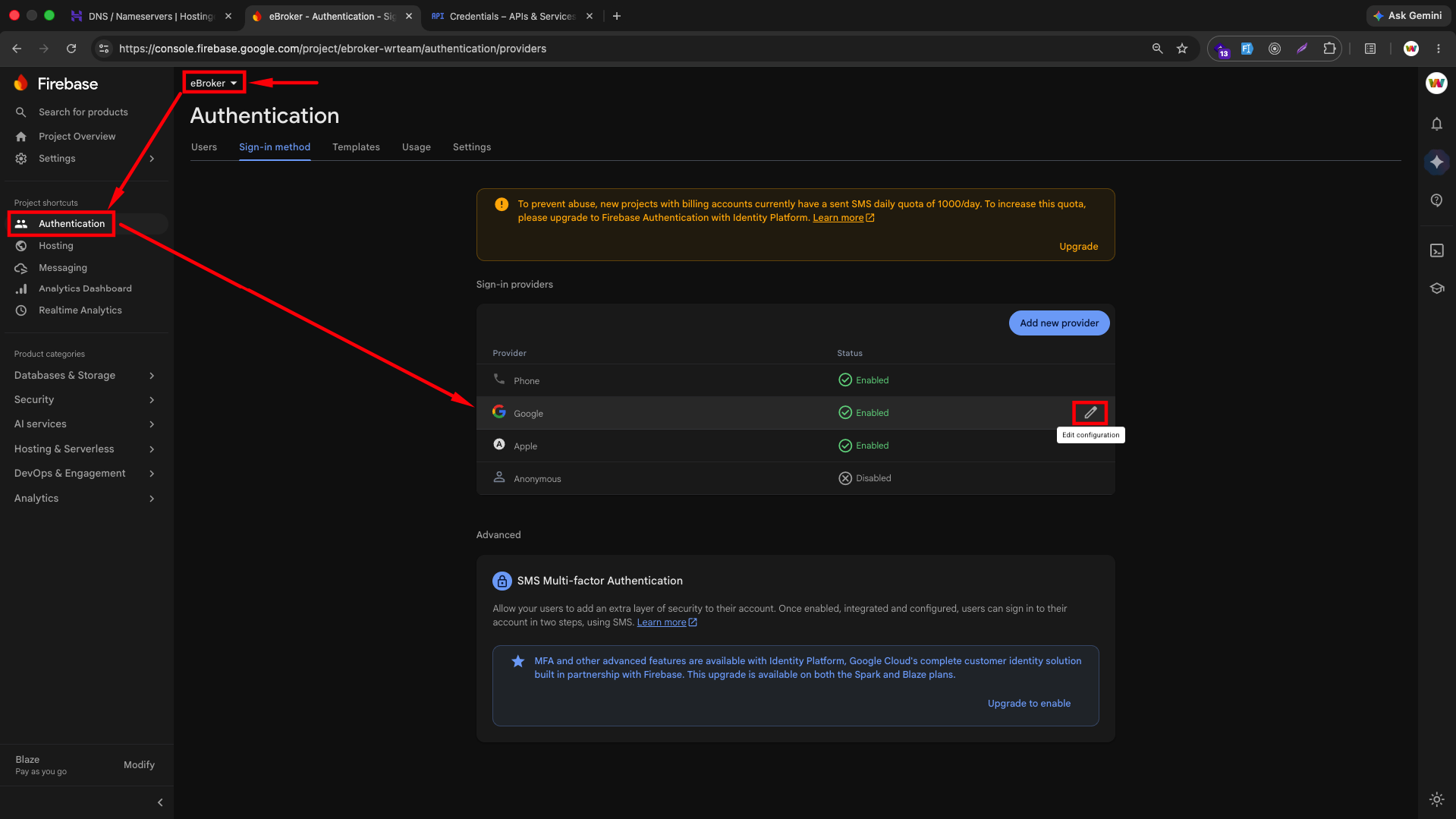
Task: Open the eBroker project dropdown
Action: pos(214,83)
